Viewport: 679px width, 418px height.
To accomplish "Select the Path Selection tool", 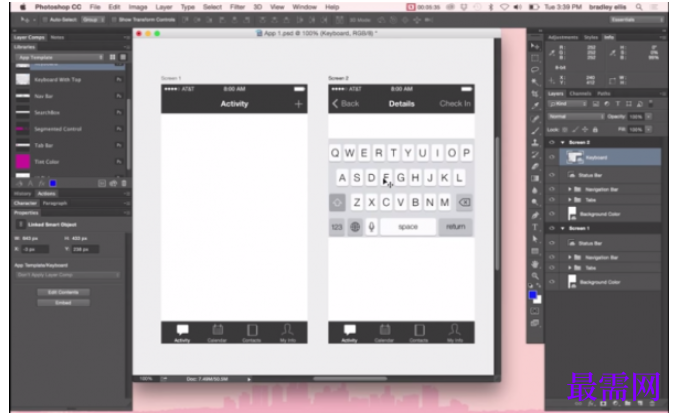I will [x=535, y=239].
